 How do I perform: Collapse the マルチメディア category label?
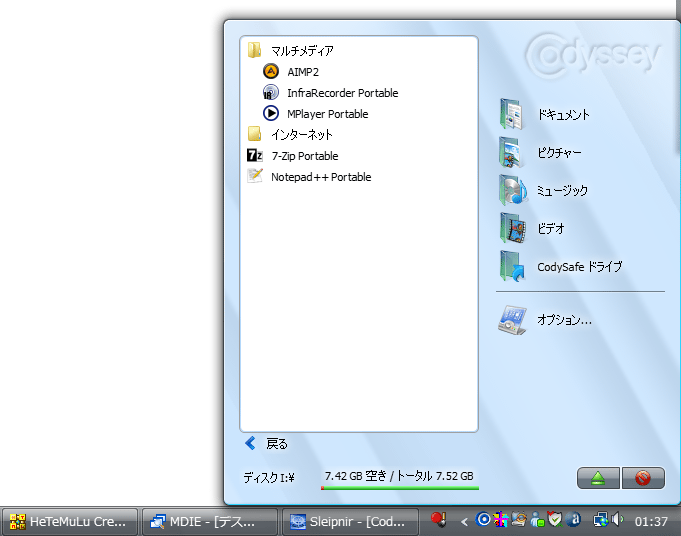pyautogui.click(x=302, y=51)
